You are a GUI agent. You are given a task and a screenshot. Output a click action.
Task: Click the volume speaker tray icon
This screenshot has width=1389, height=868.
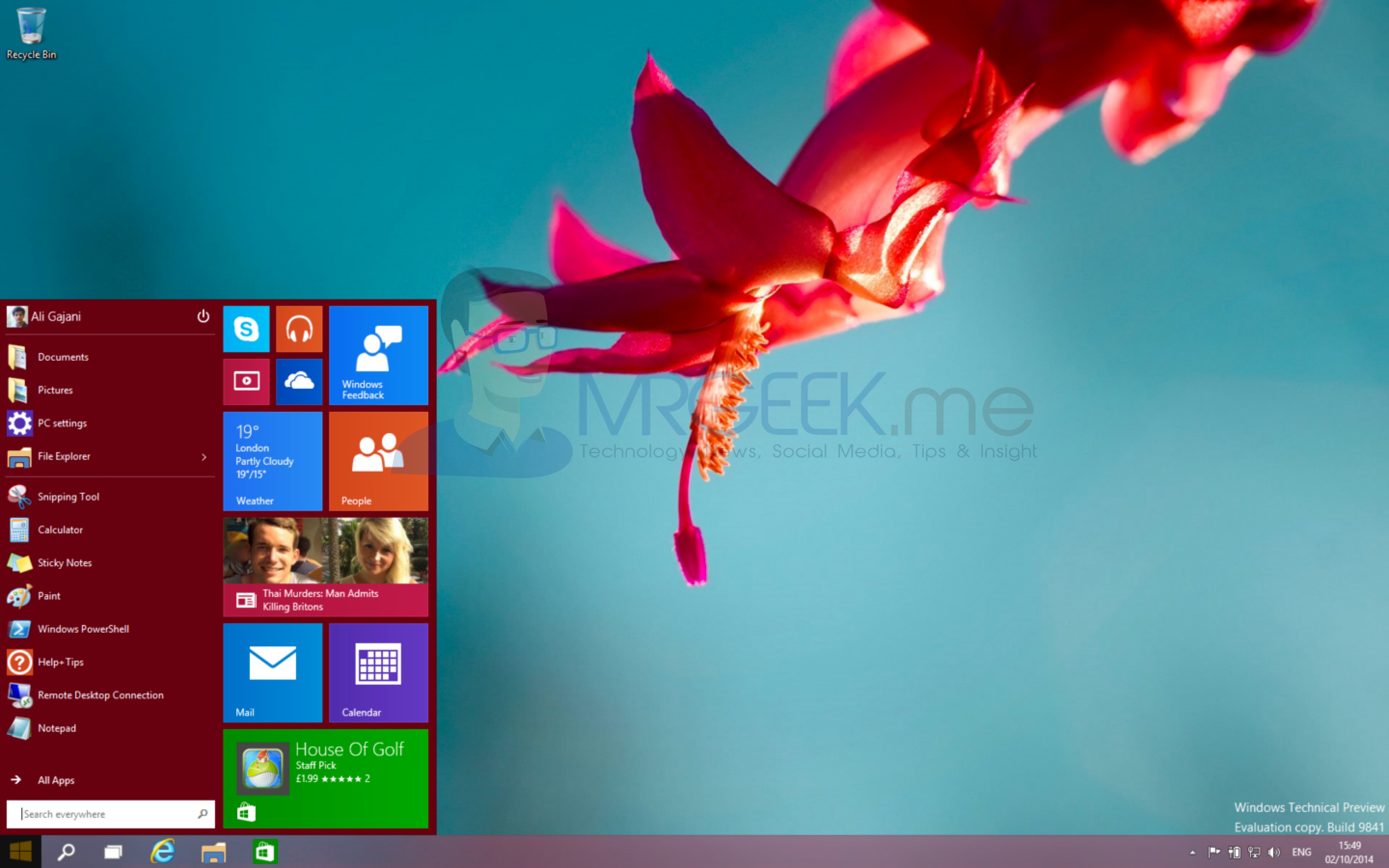point(1274,853)
